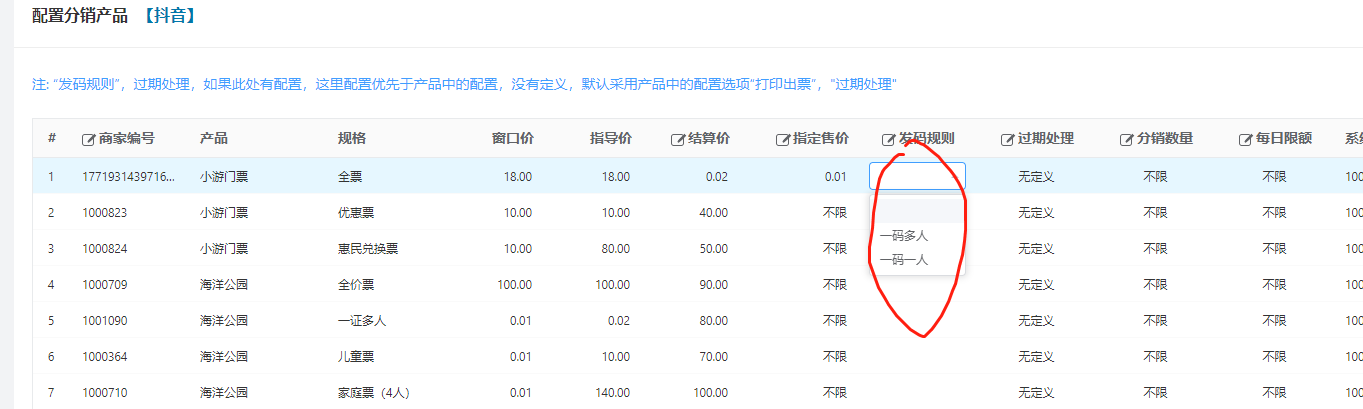
Task: Click edit icon beside 商家编号 header
Action: coord(88,139)
